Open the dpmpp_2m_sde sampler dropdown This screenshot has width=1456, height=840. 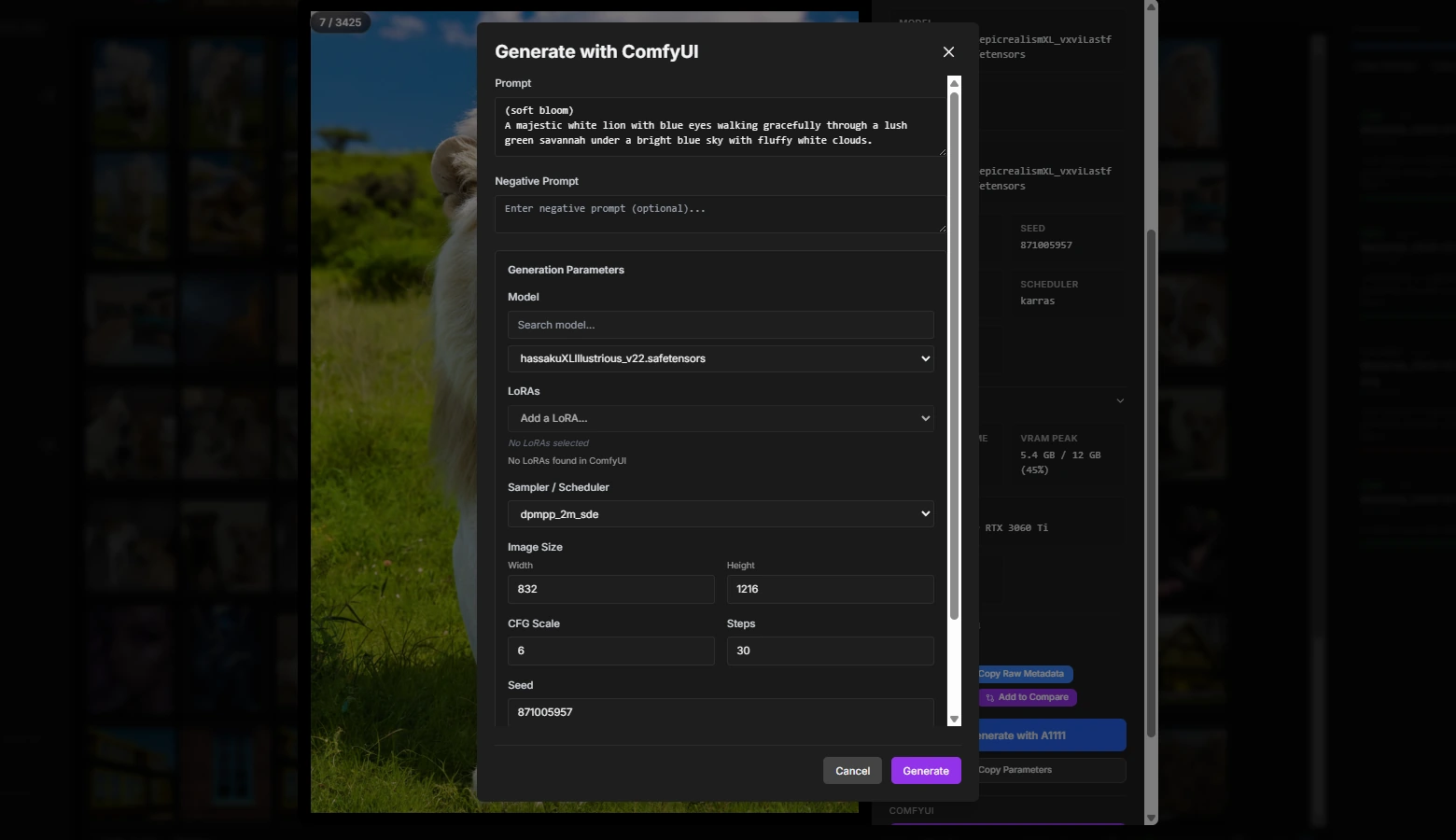pos(720,513)
